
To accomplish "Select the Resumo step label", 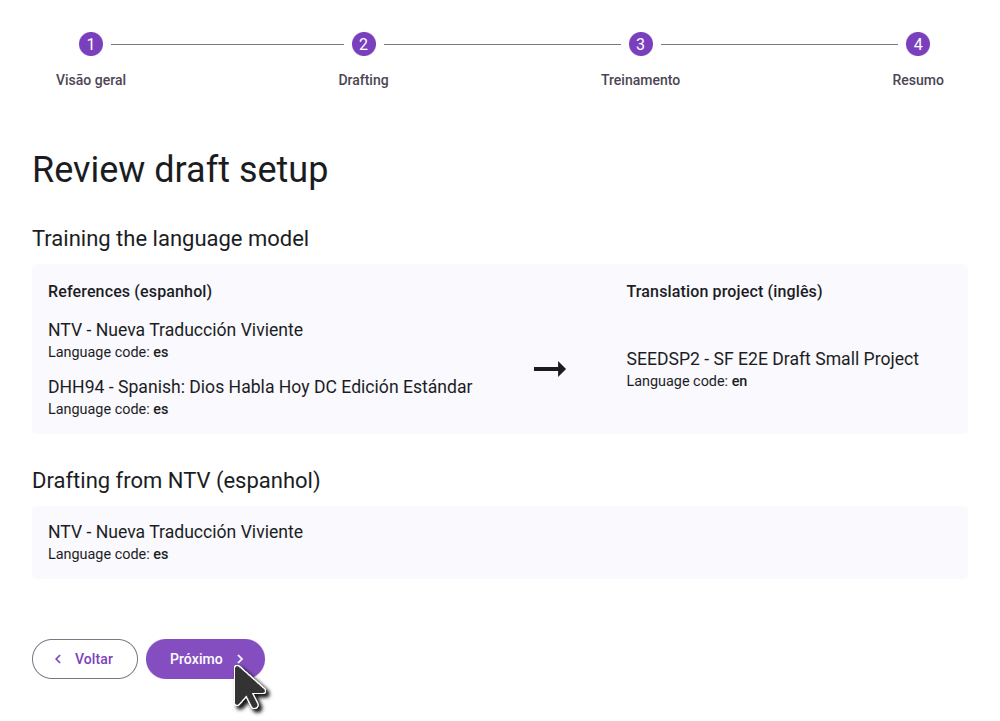I will 917,80.
